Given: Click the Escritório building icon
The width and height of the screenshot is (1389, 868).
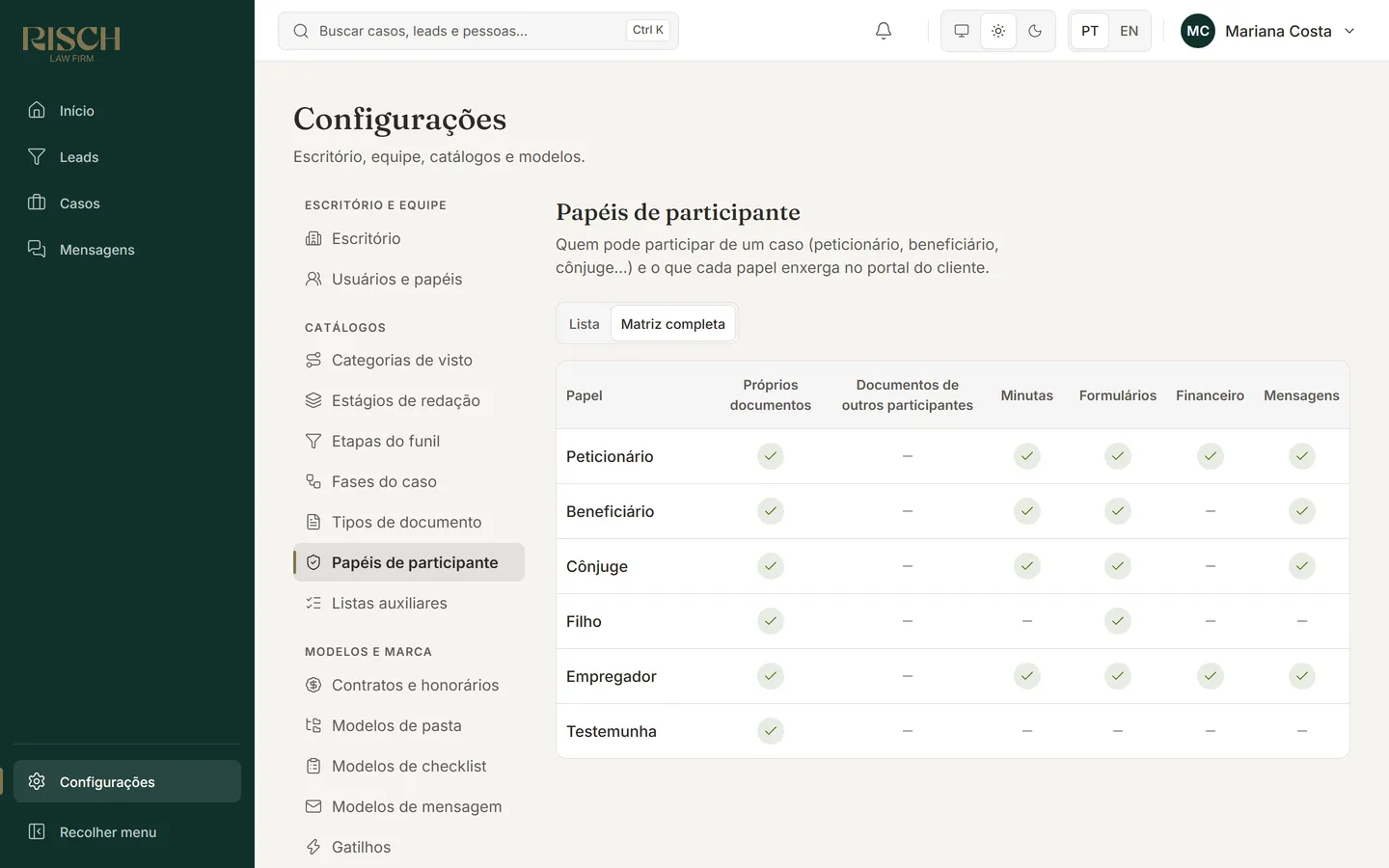Looking at the screenshot, I should 313,238.
